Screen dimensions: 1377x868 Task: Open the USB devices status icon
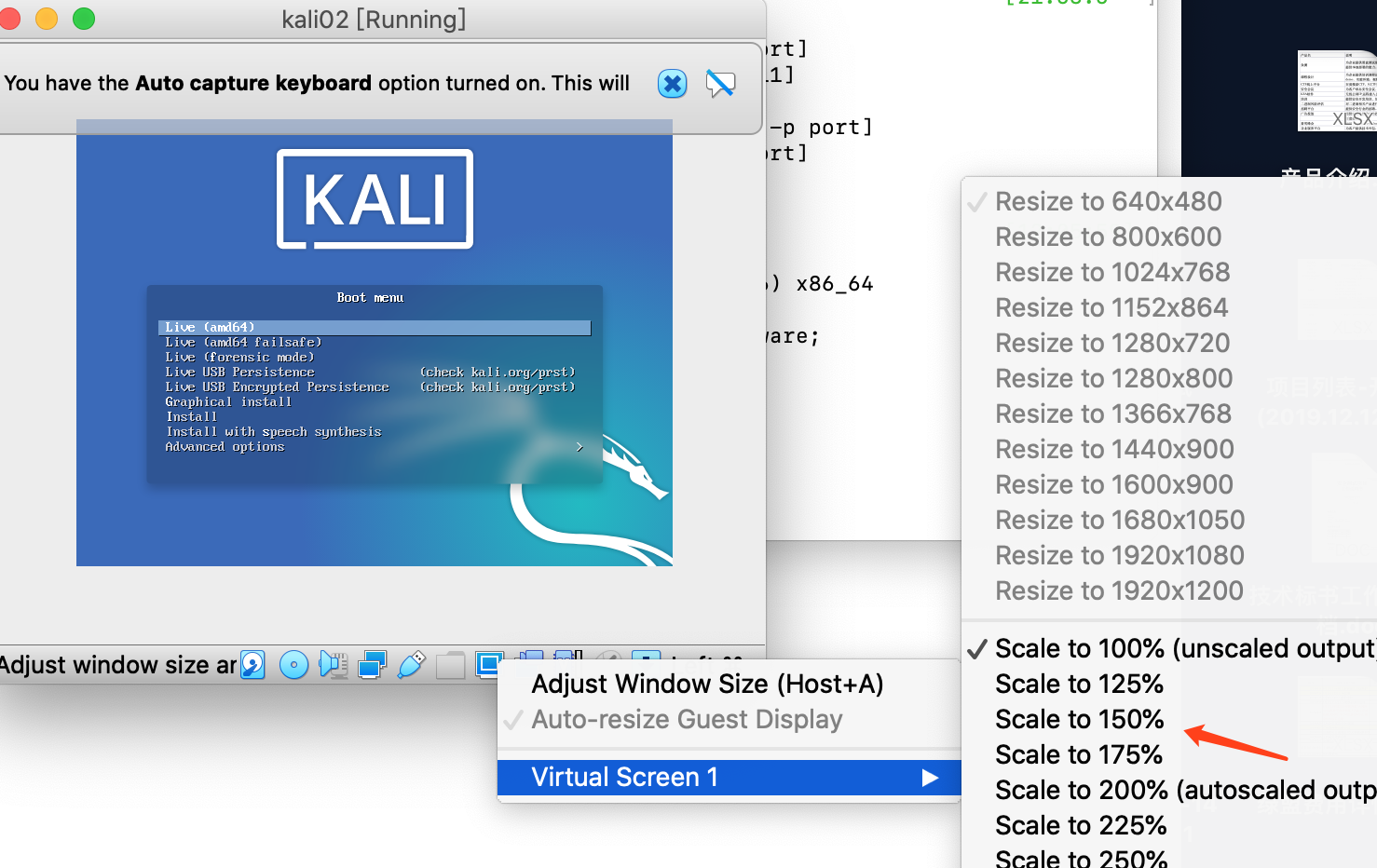411,664
